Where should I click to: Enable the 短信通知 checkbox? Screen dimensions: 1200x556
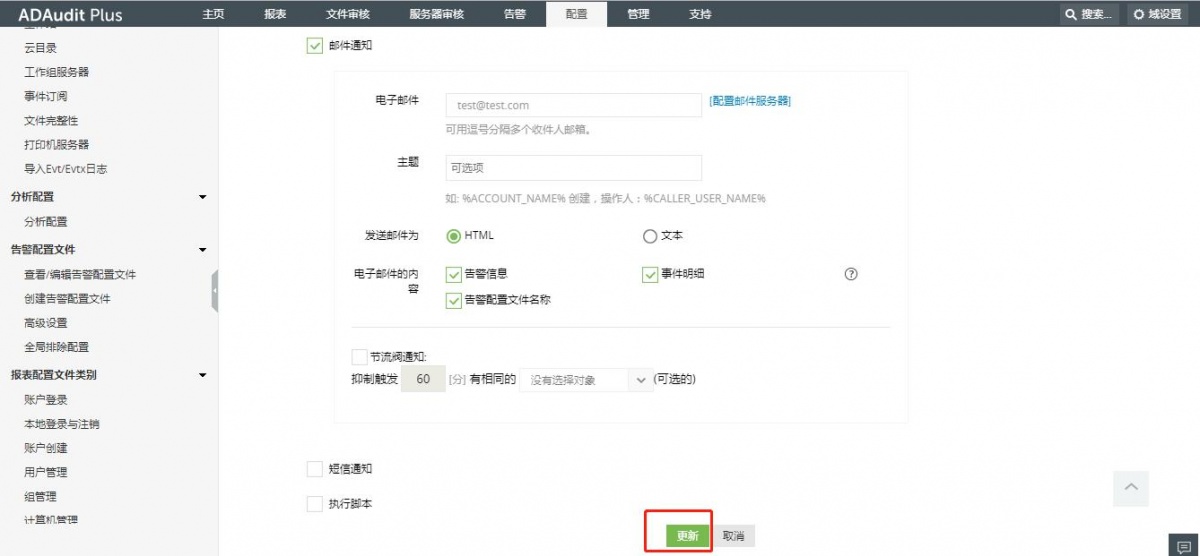click(x=315, y=469)
